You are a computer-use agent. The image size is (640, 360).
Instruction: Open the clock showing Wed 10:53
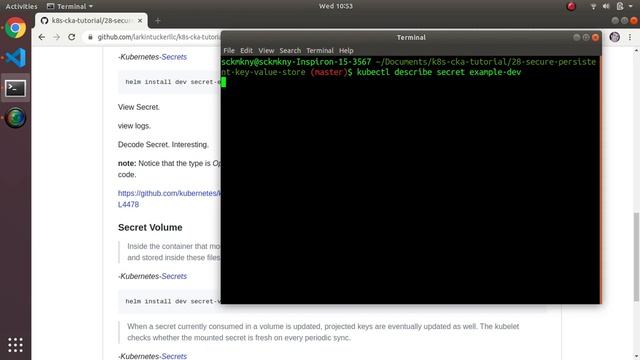[336, 6]
